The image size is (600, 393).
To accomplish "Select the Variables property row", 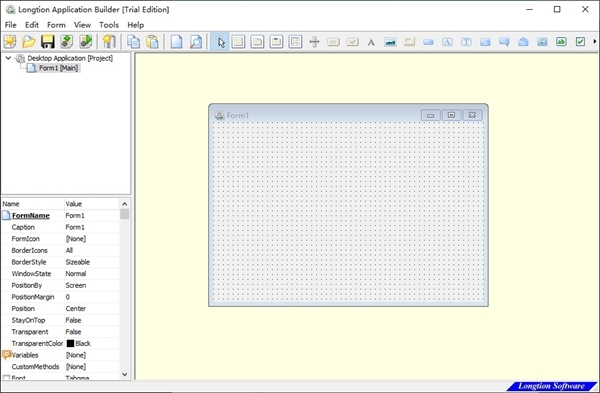I will point(60,355).
